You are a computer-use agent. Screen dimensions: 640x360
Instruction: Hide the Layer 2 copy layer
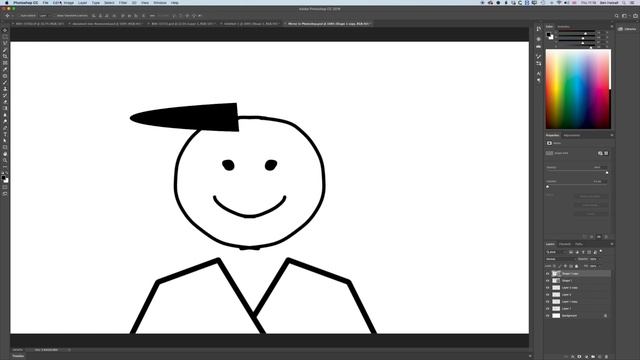(548, 288)
